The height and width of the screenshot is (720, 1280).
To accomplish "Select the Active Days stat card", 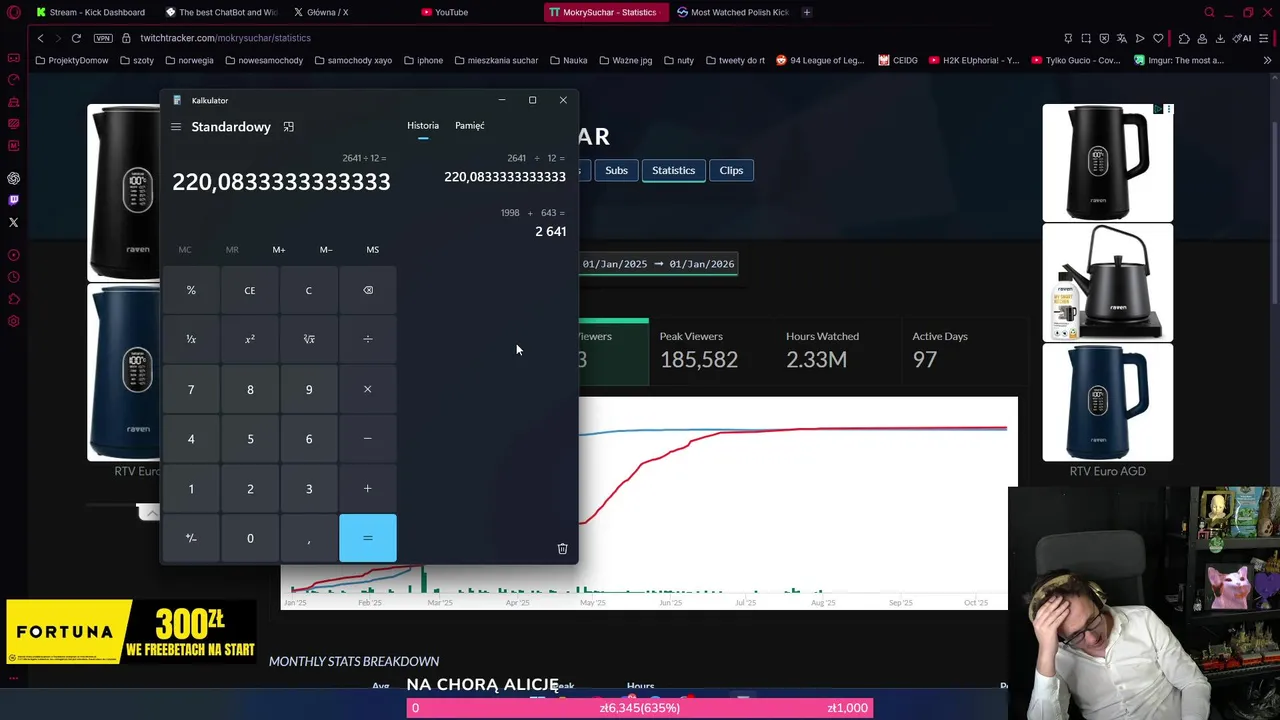I will click(965, 351).
